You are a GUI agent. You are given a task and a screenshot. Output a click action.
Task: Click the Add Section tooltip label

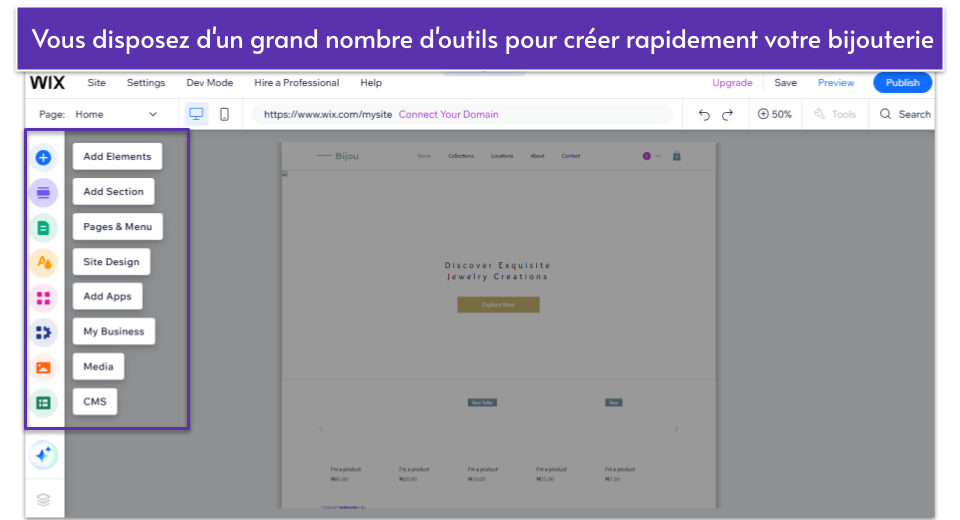click(113, 191)
